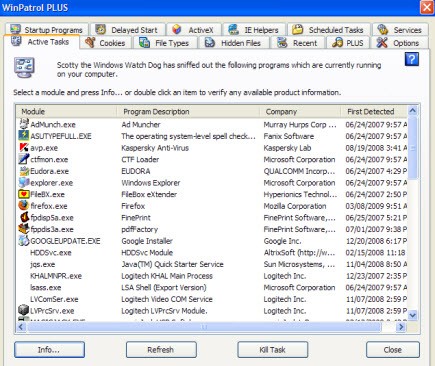
Task: Click the AdMunch.exe cow icon
Action: pyautogui.click(x=24, y=124)
